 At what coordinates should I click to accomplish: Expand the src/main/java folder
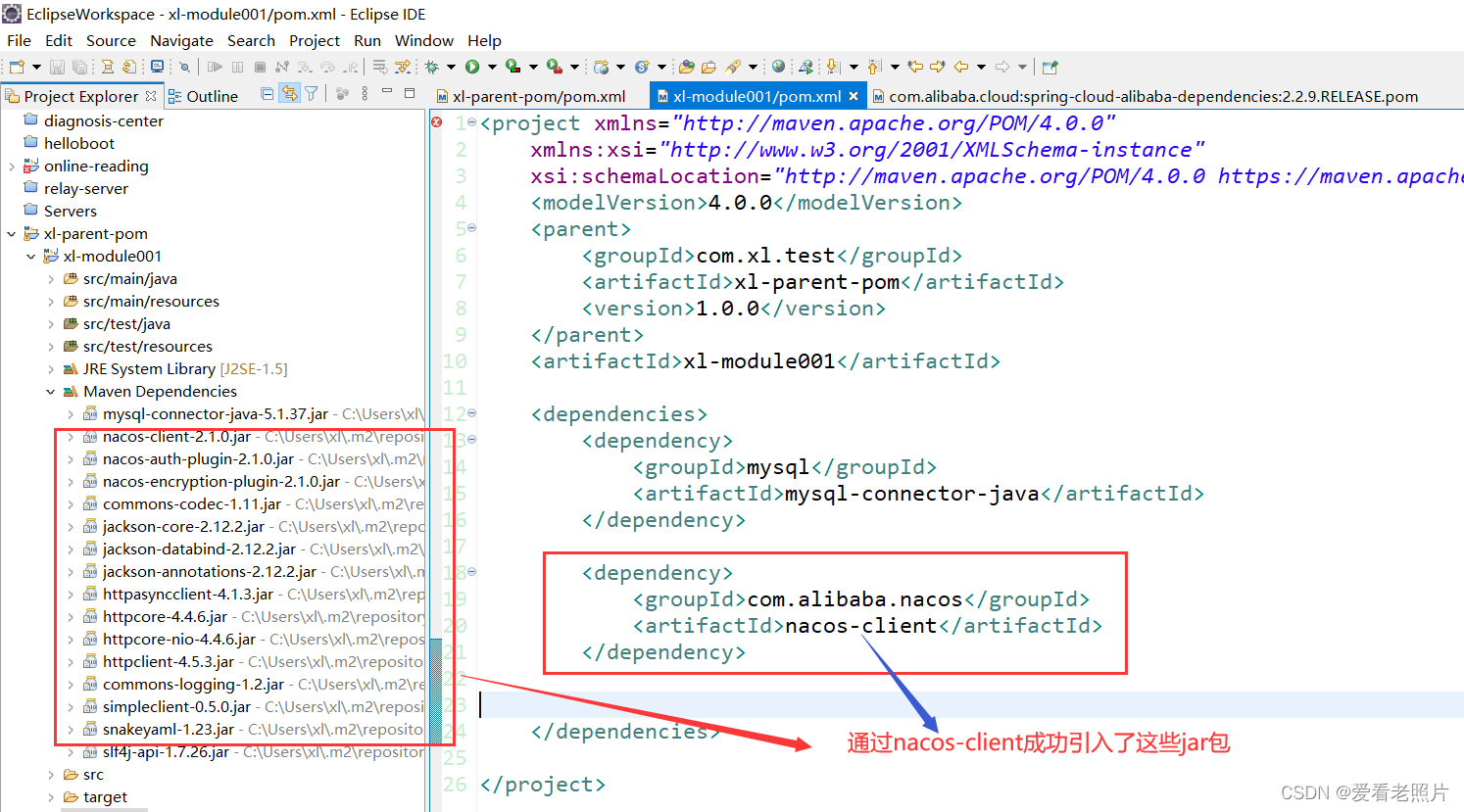(x=51, y=279)
